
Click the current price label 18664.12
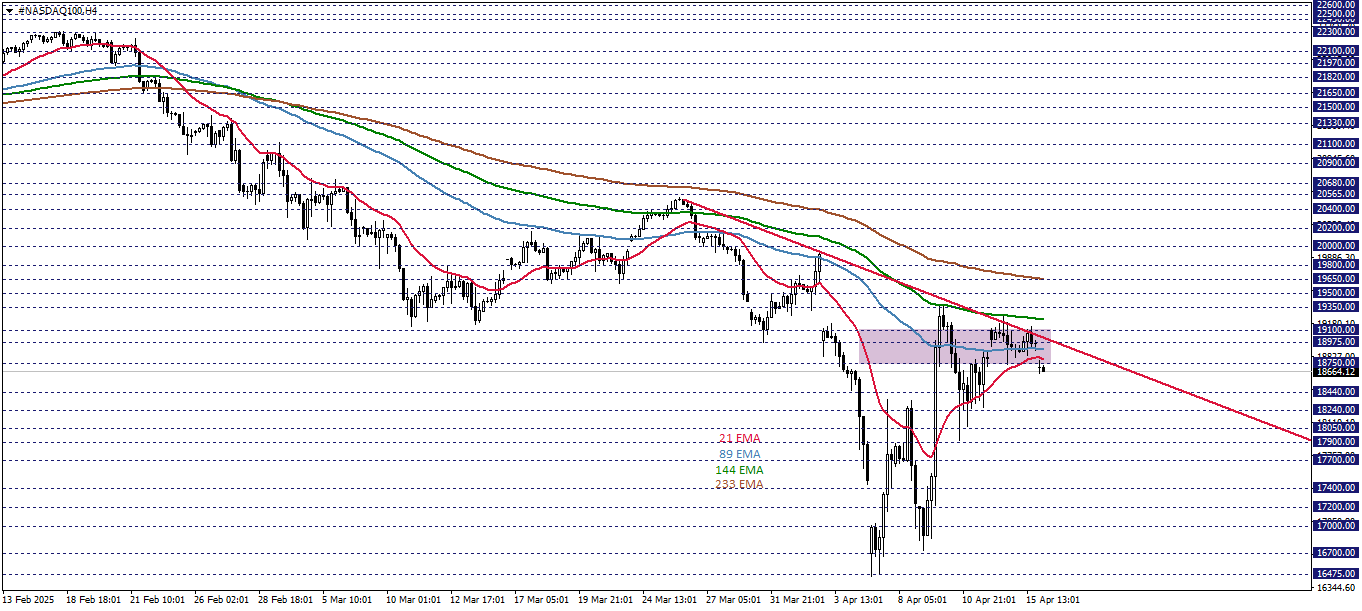tap(1336, 372)
